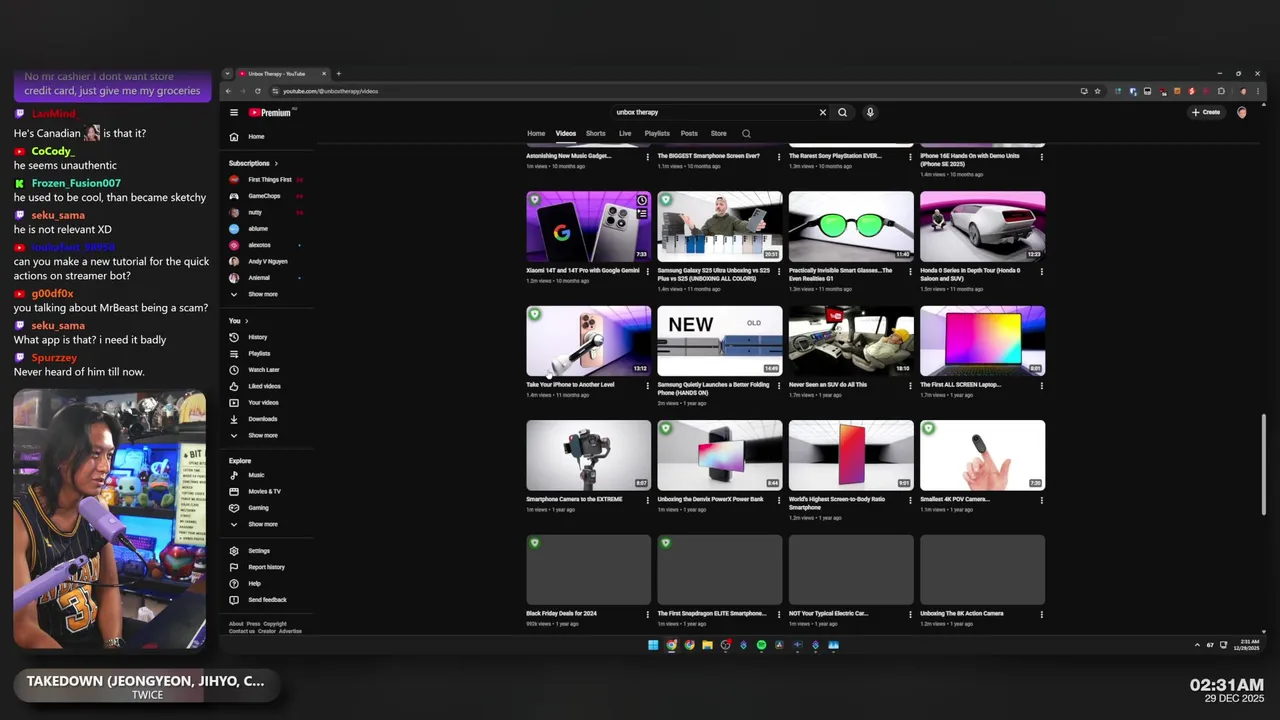Switch to Live tab

(625, 134)
